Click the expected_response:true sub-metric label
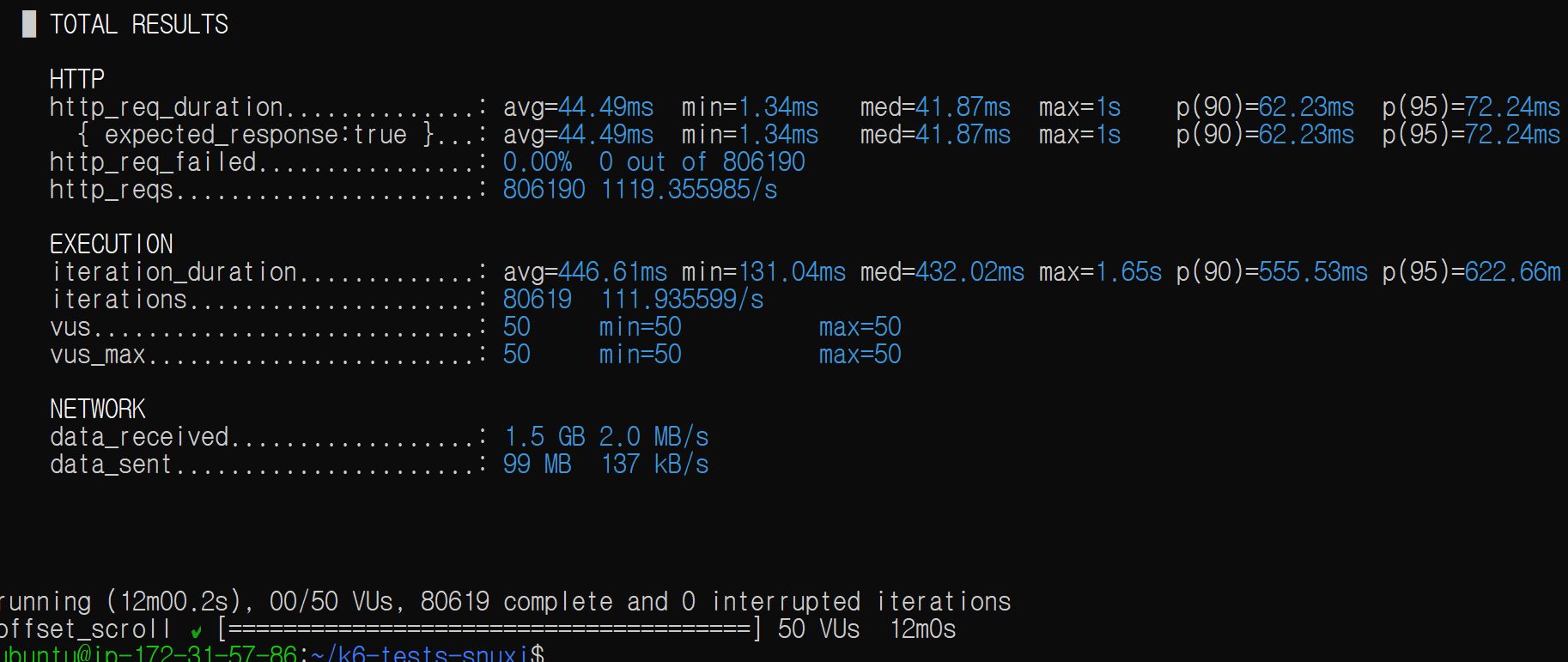Viewport: 1568px width, 662px height. pyautogui.click(x=255, y=134)
